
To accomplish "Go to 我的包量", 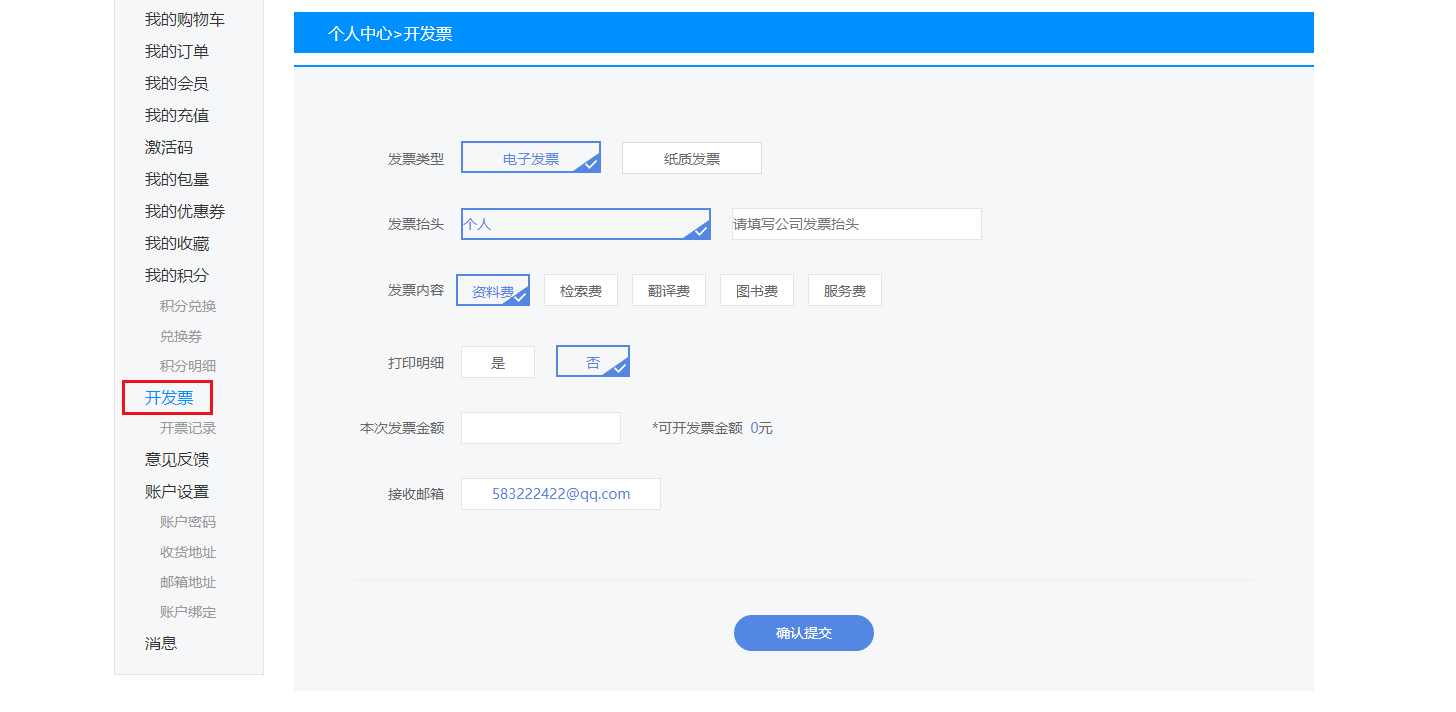I will pos(177,180).
